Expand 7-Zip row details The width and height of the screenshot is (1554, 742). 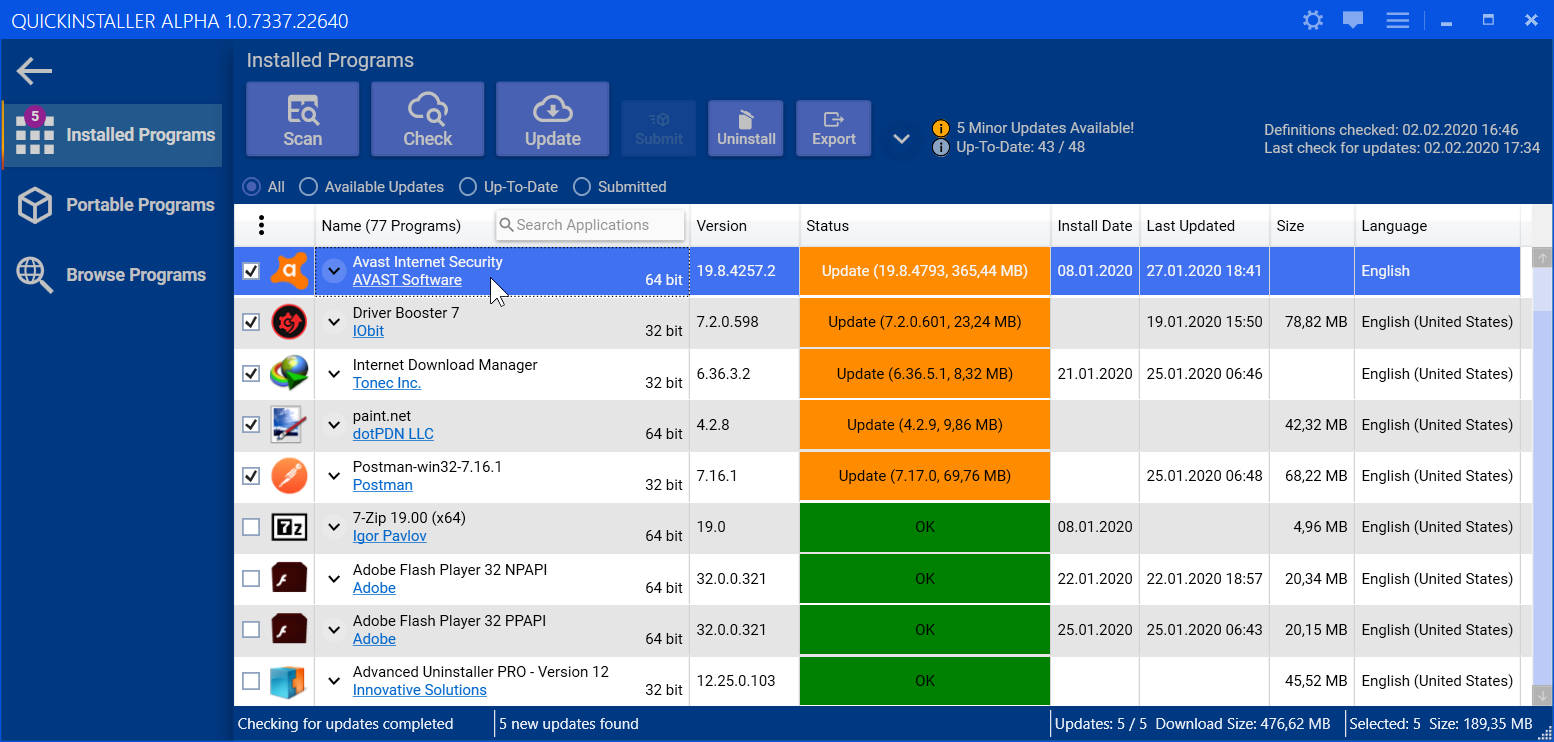pos(334,527)
